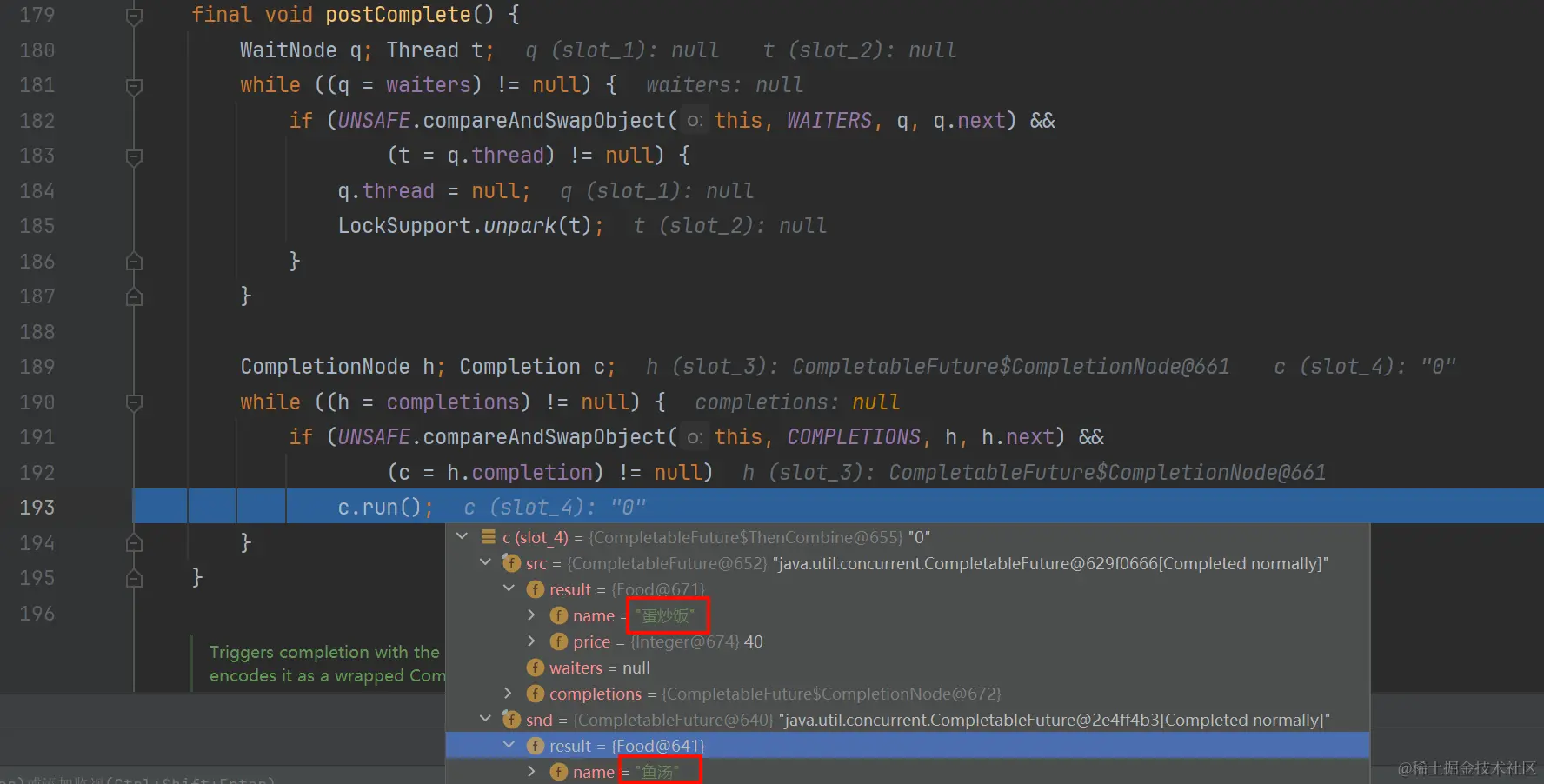Viewport: 1544px width, 784px height.
Task: Select the price = 40 row
Action: pos(908,641)
